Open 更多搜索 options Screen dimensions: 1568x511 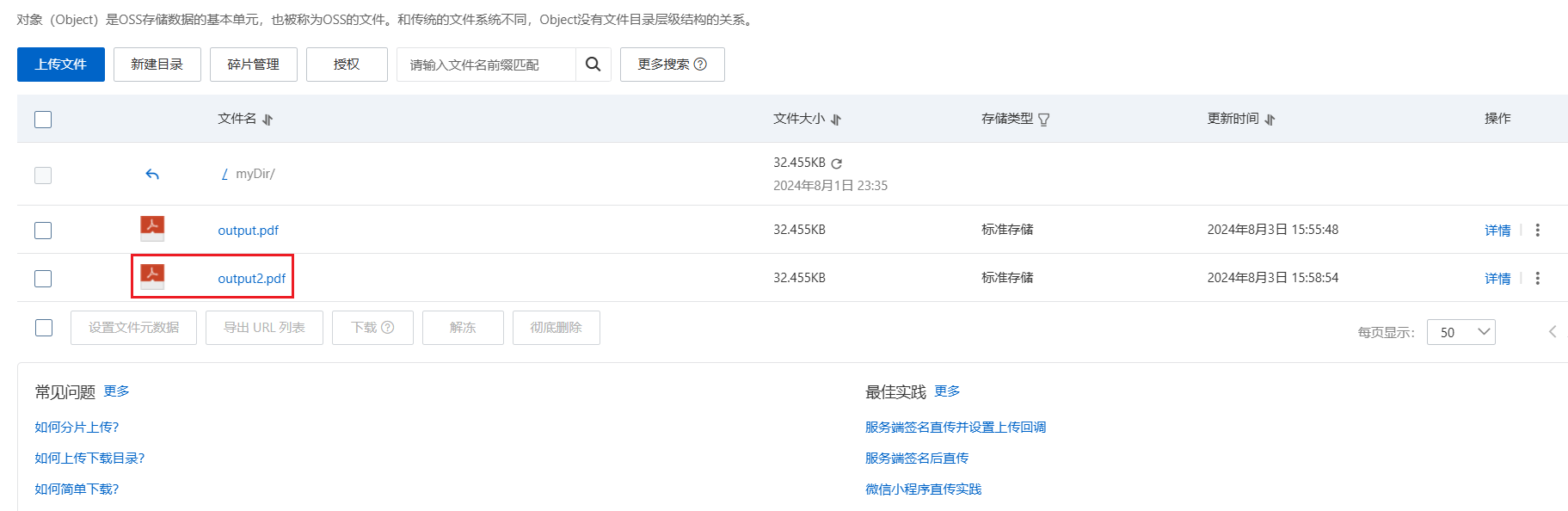click(x=673, y=65)
